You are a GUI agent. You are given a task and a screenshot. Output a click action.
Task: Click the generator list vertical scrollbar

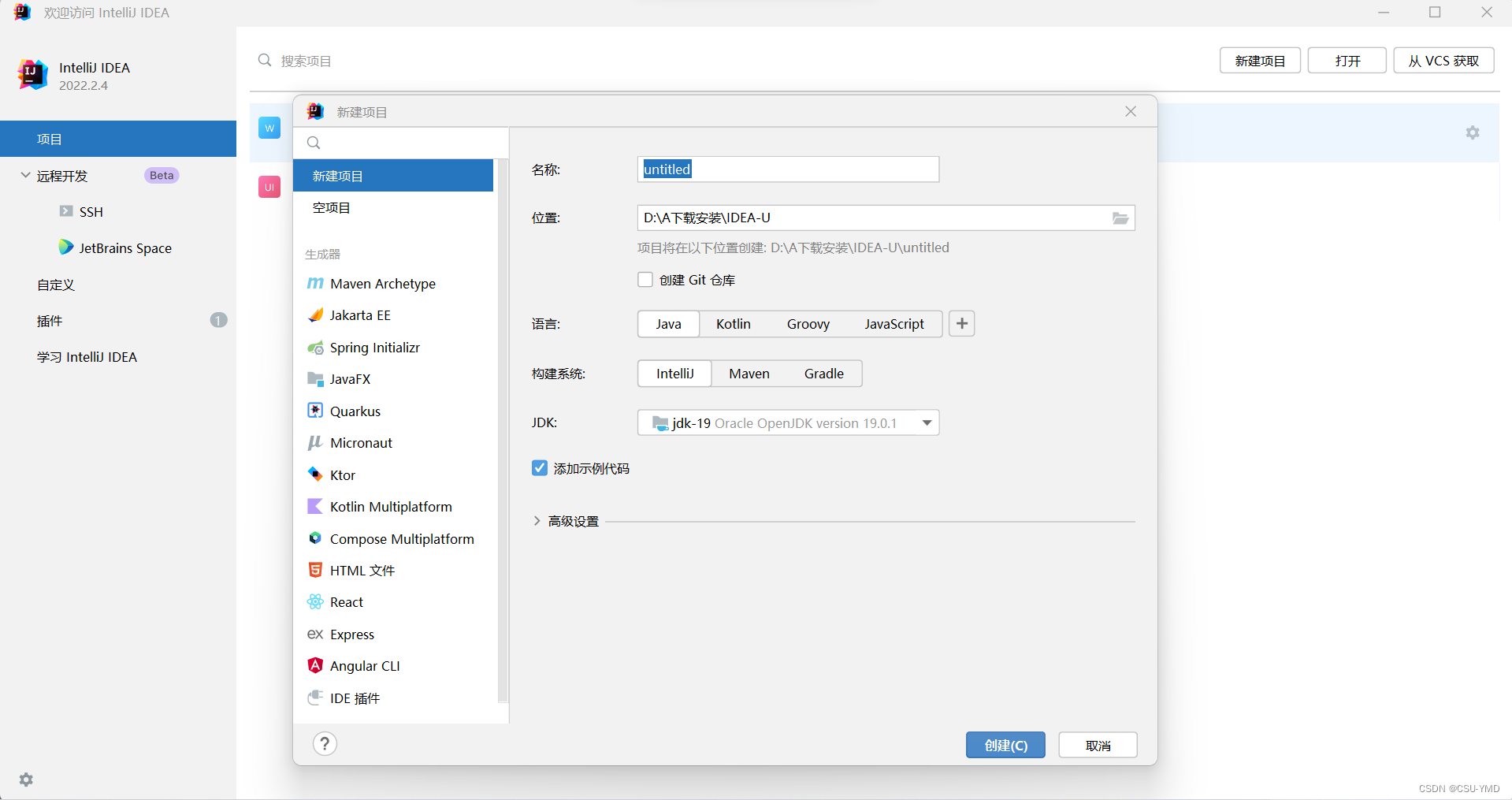(503, 430)
